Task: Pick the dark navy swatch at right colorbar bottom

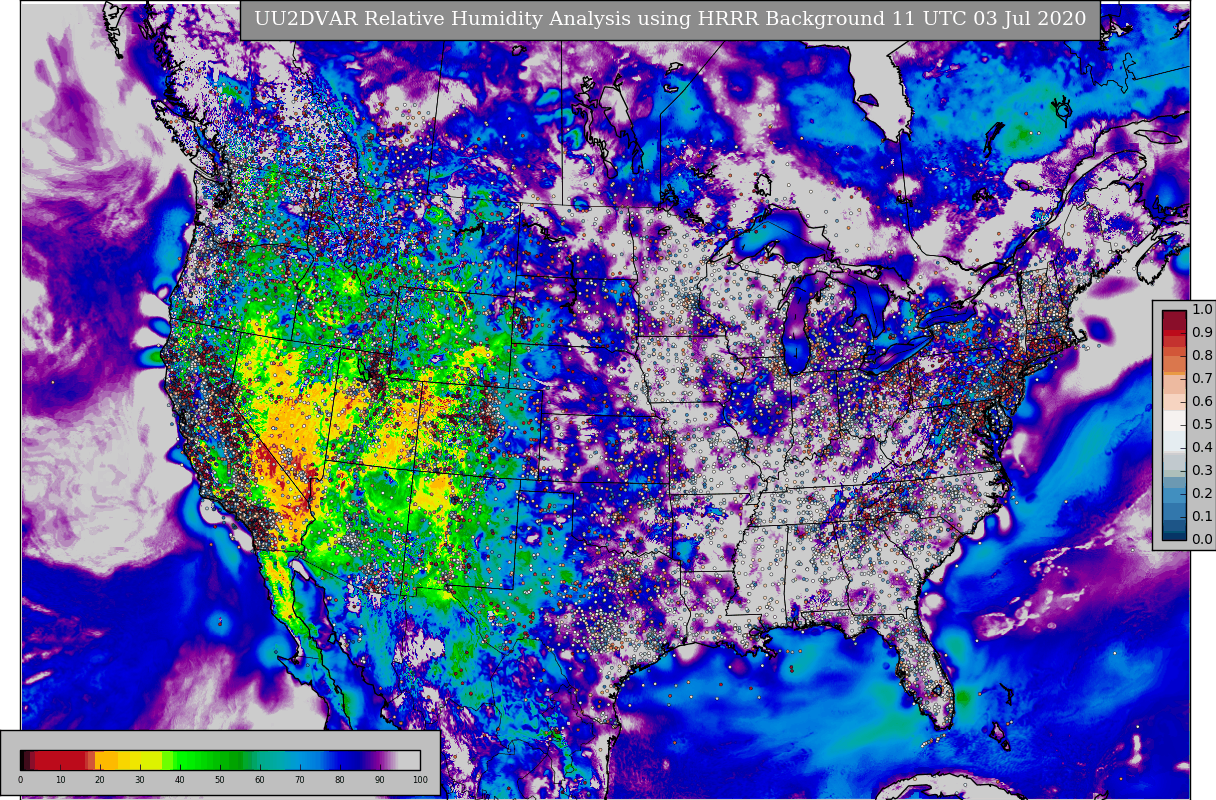Action: pos(1174,535)
